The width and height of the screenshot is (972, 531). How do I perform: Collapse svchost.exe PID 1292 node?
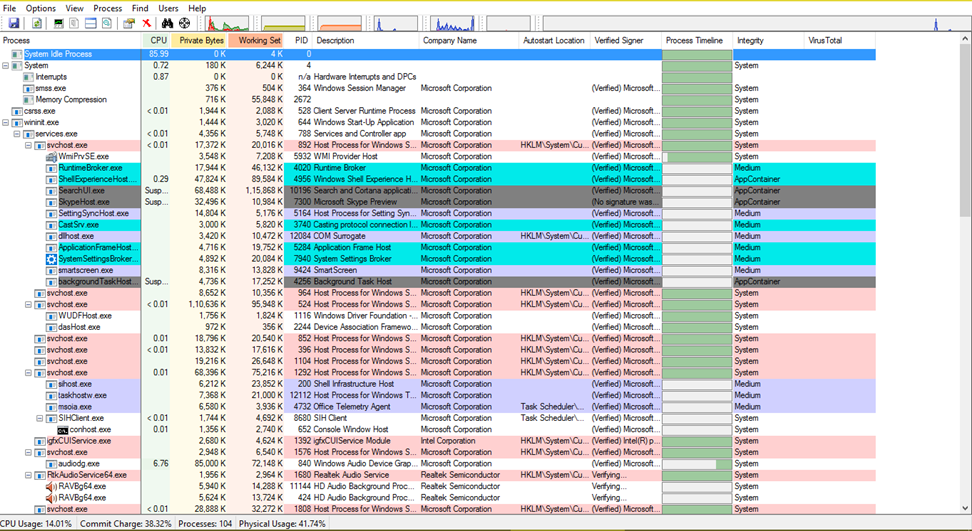point(28,372)
